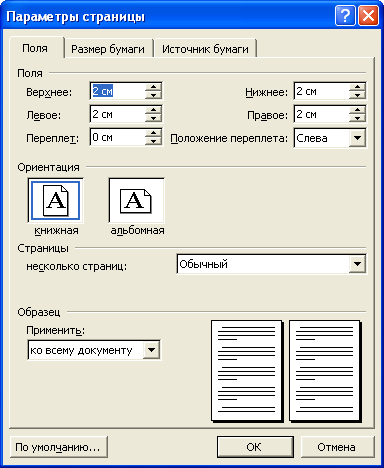Click the Верхнее margin input field
The height and width of the screenshot is (468, 384).
117,91
